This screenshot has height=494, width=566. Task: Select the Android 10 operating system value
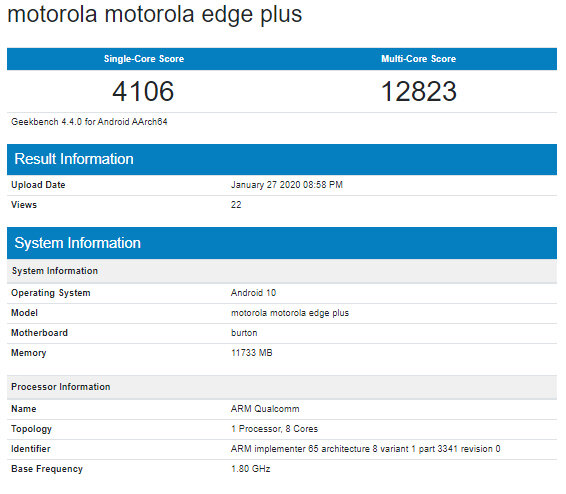coord(253,293)
